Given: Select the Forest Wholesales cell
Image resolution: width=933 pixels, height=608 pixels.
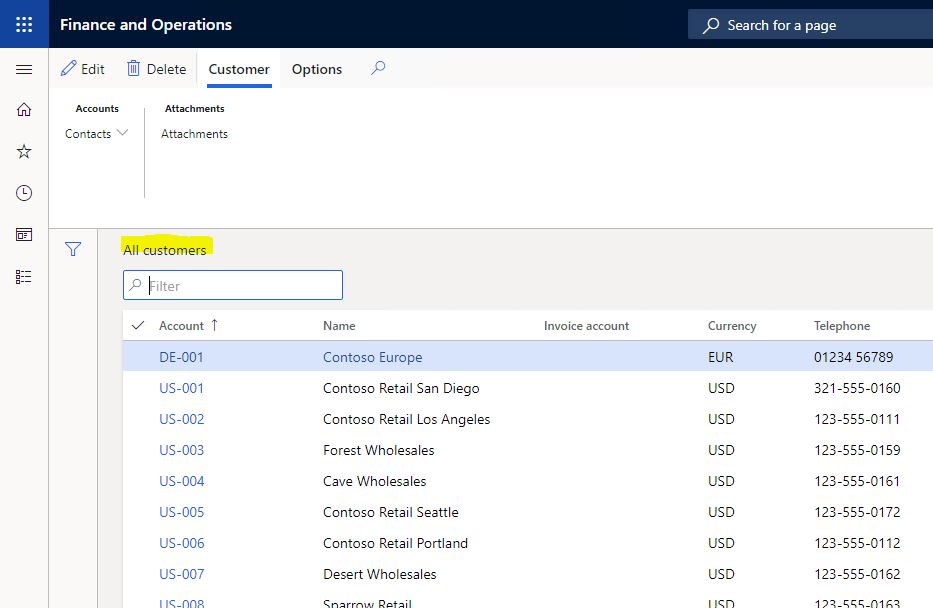Looking at the screenshot, I should click(x=378, y=450).
